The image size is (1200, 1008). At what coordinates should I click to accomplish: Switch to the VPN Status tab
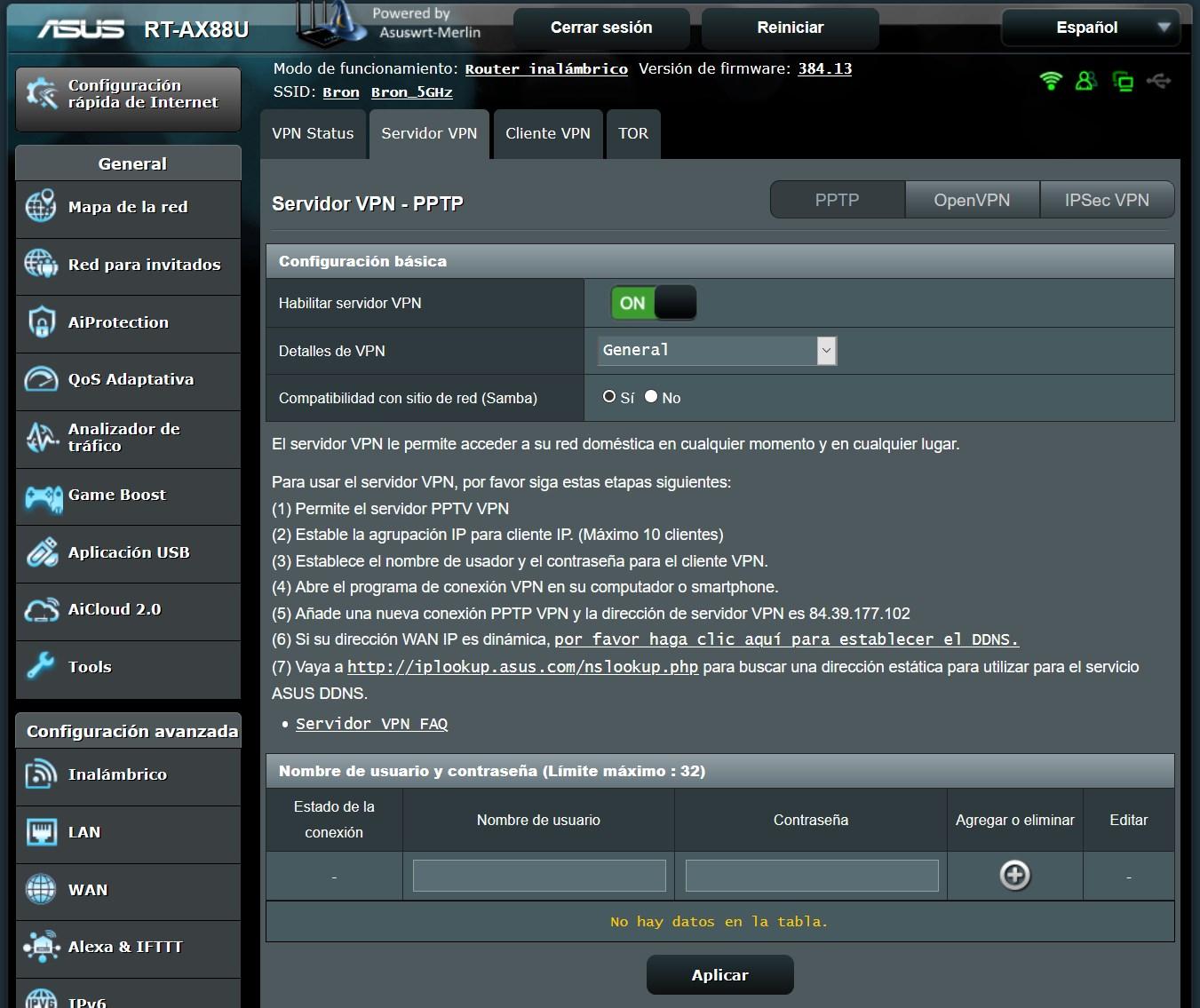313,134
